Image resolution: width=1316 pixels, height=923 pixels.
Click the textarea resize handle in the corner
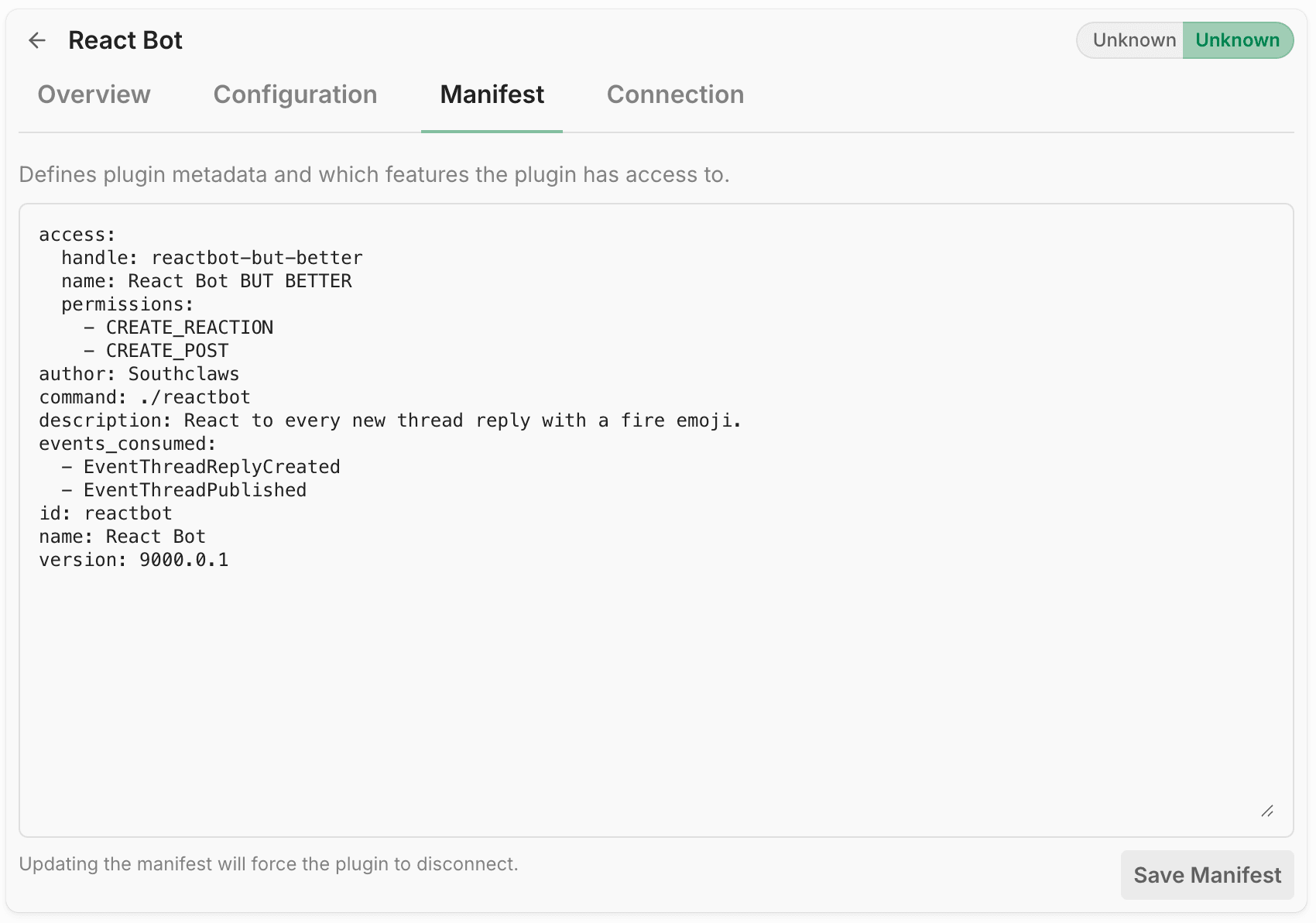(x=1267, y=811)
